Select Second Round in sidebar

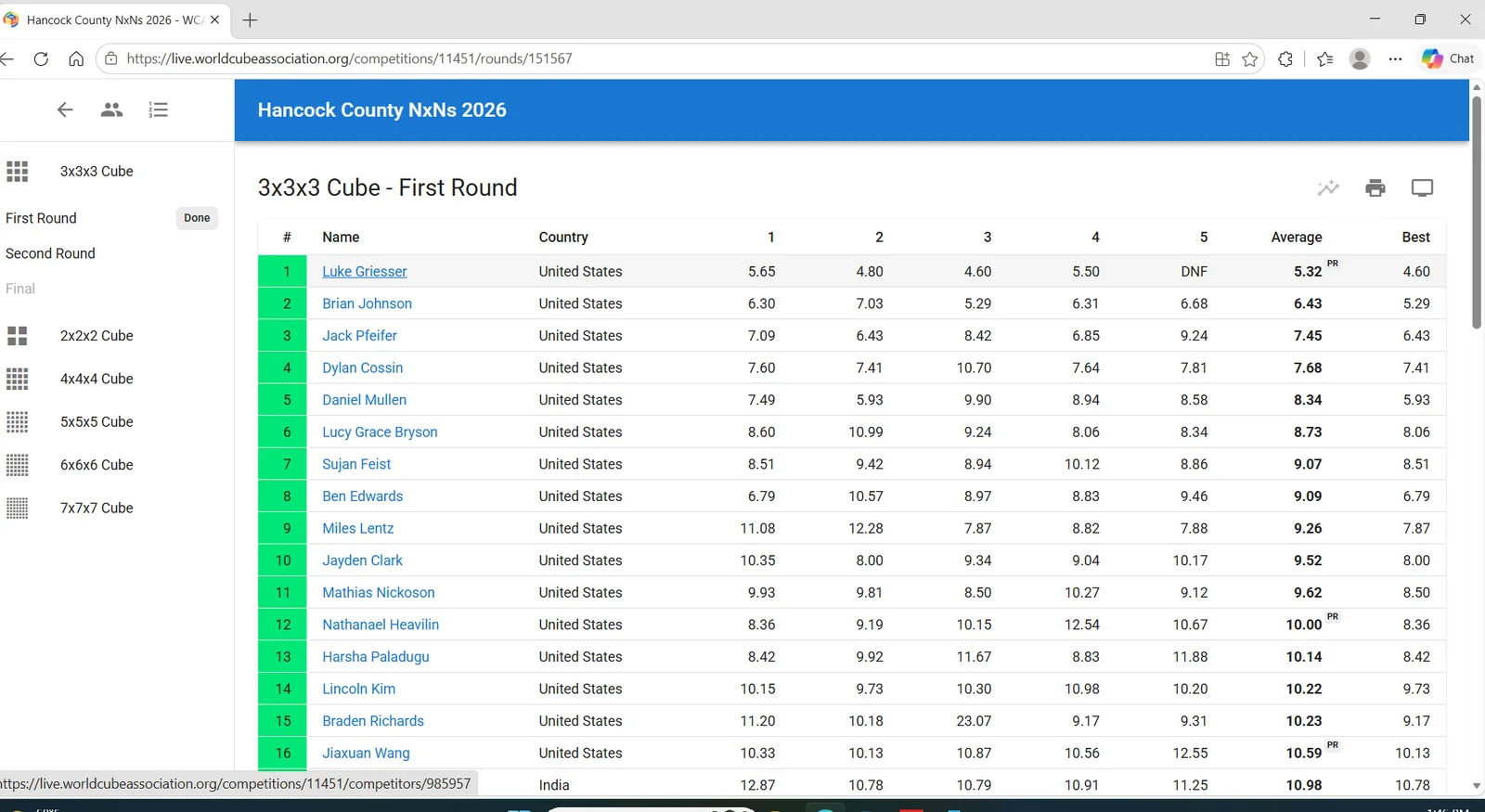click(50, 253)
